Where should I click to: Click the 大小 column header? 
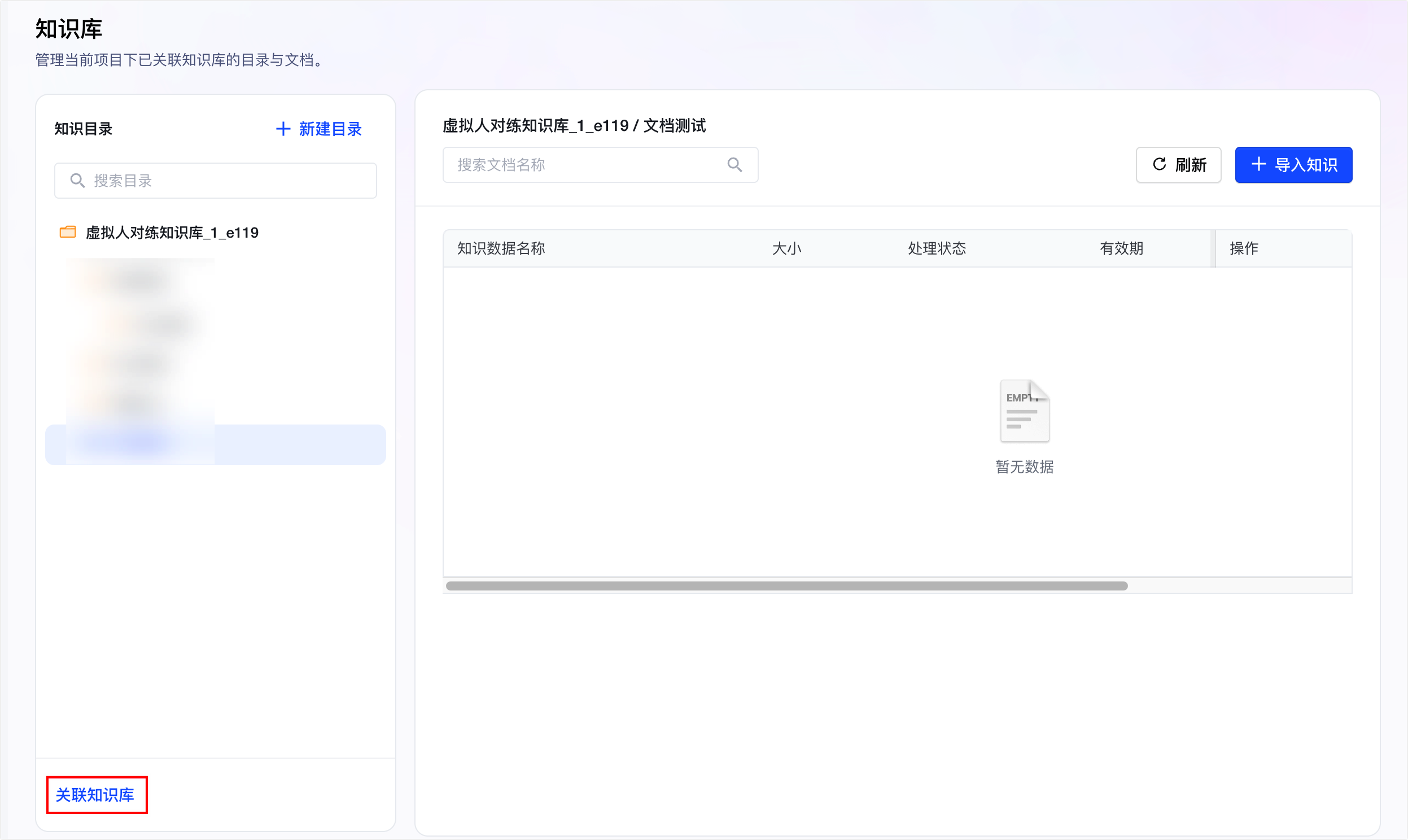786,248
